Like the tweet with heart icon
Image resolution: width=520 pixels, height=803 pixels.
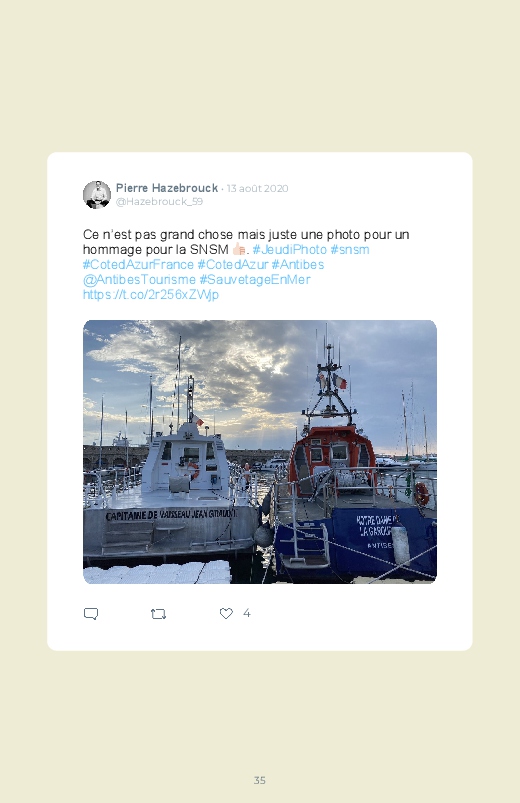point(226,613)
